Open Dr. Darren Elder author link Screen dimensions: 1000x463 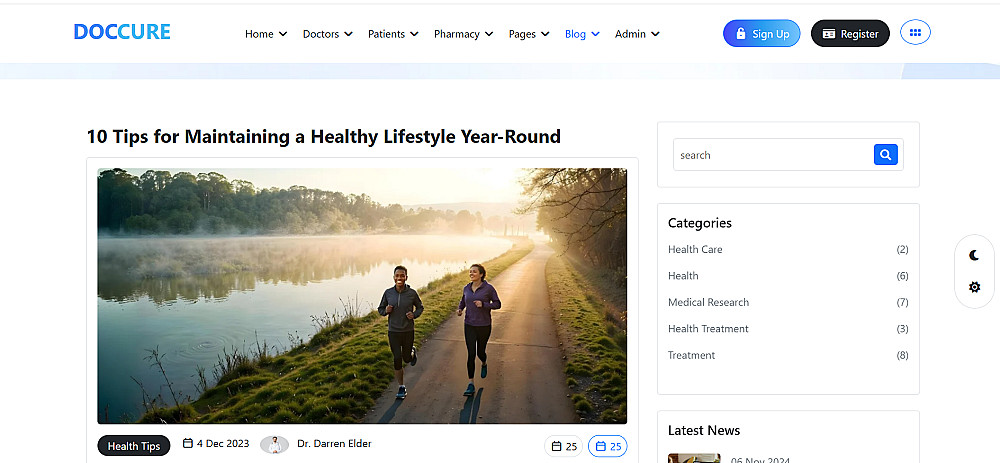[334, 443]
